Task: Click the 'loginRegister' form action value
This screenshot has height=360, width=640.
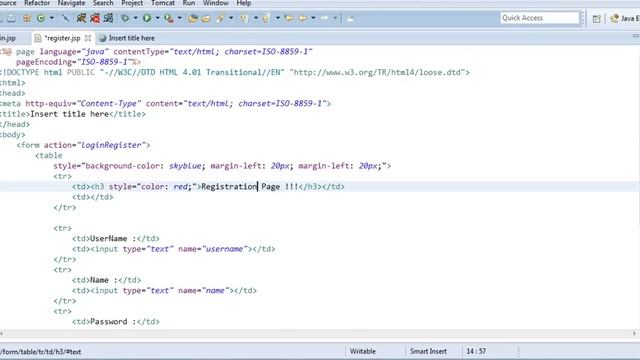Action: coord(111,145)
